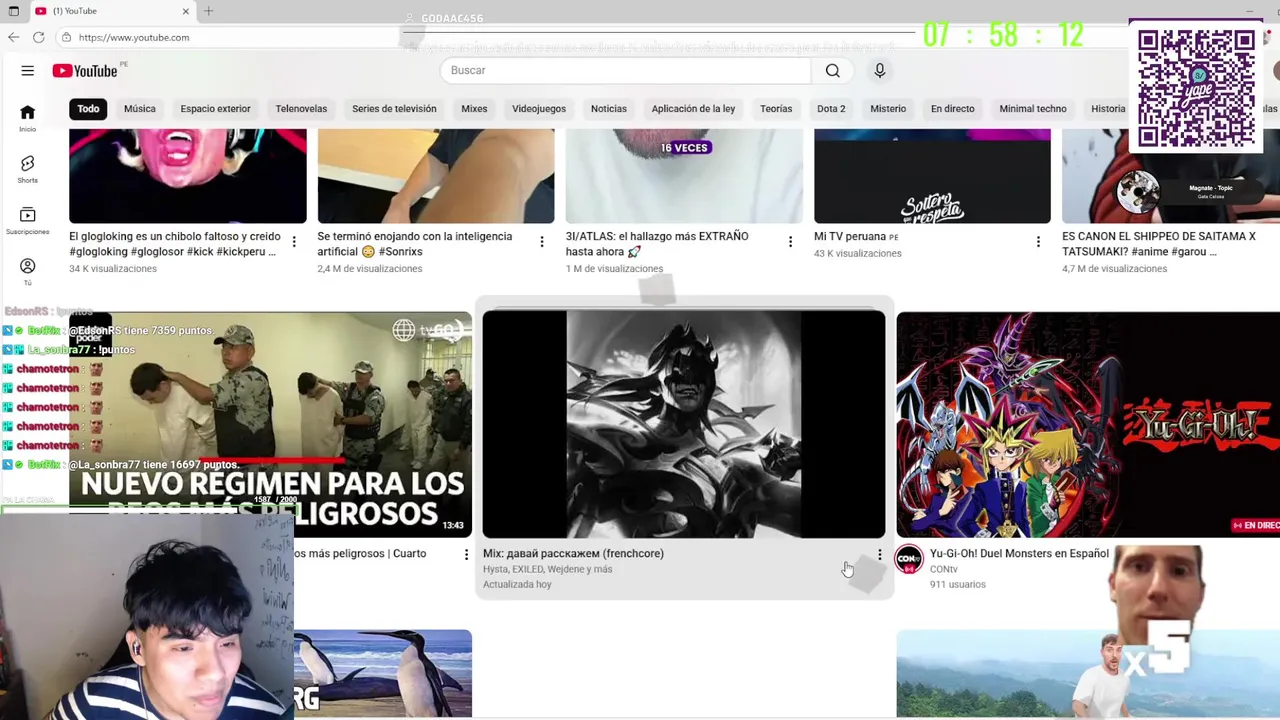The image size is (1280, 720).
Task: Open the Yu-Gi-Oh live stream thumbnail
Action: [1088, 424]
